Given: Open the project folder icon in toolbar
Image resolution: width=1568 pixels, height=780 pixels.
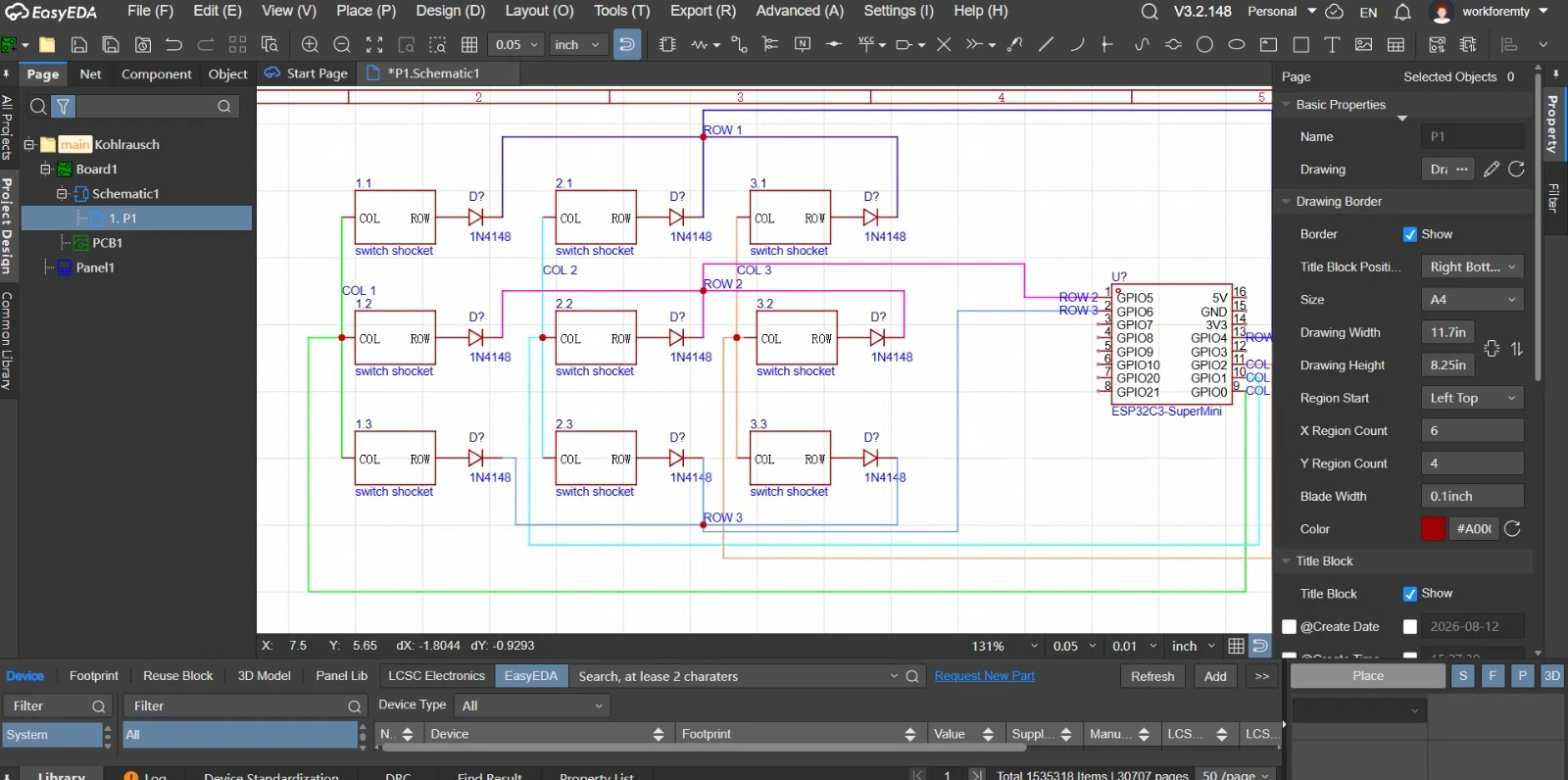Looking at the screenshot, I should (47, 45).
